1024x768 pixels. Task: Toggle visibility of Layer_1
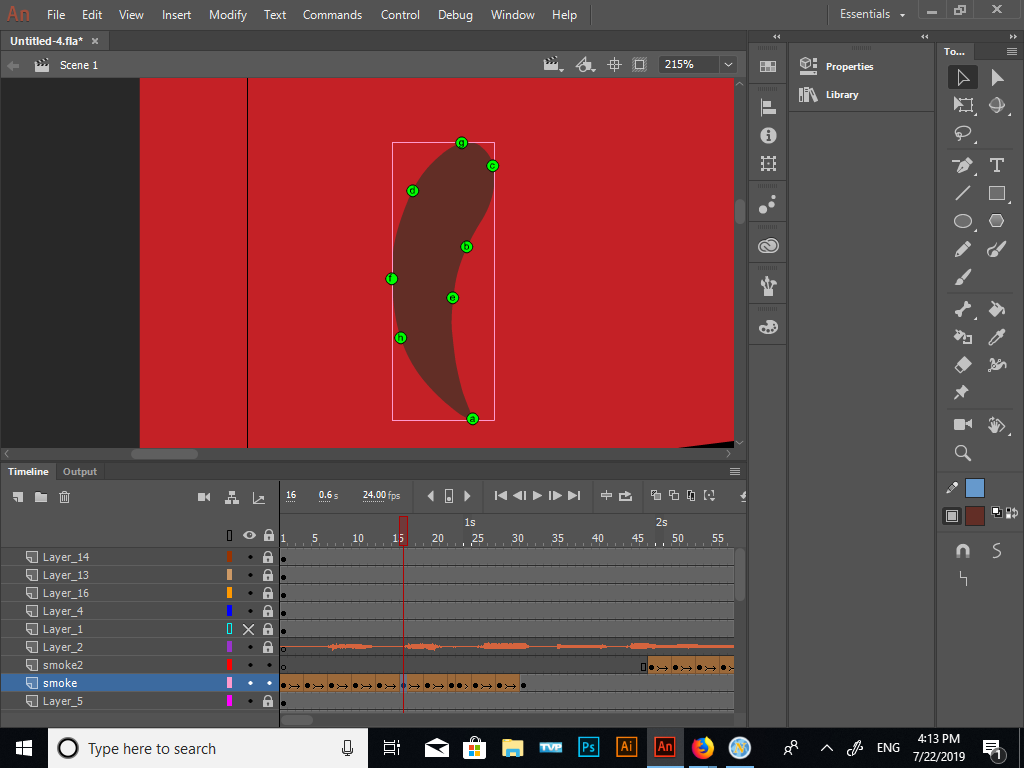250,629
